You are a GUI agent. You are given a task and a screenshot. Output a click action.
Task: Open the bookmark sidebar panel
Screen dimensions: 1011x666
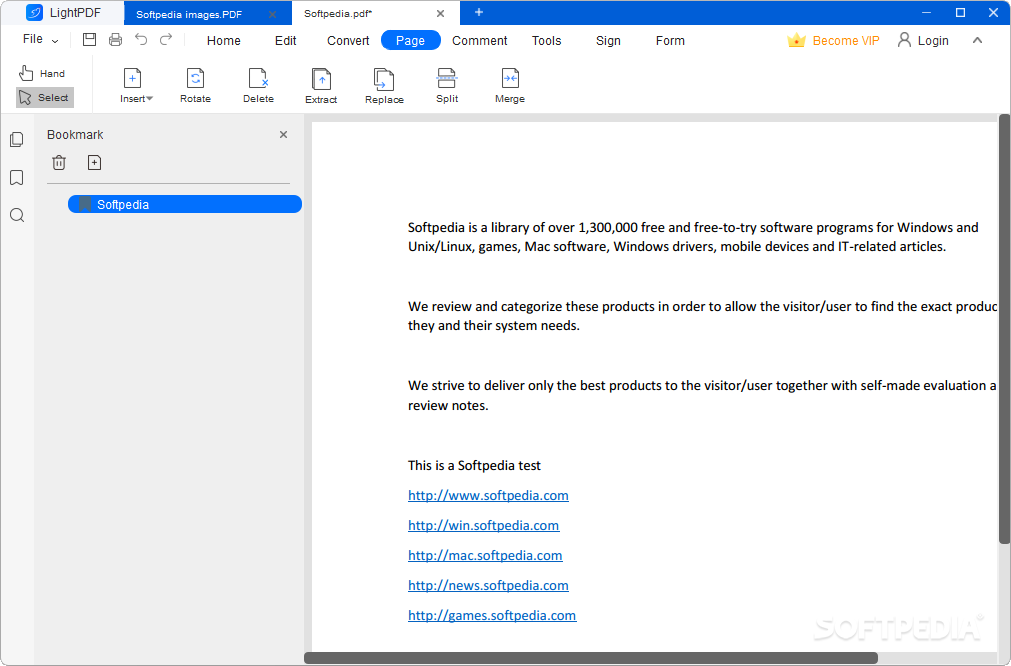(17, 177)
